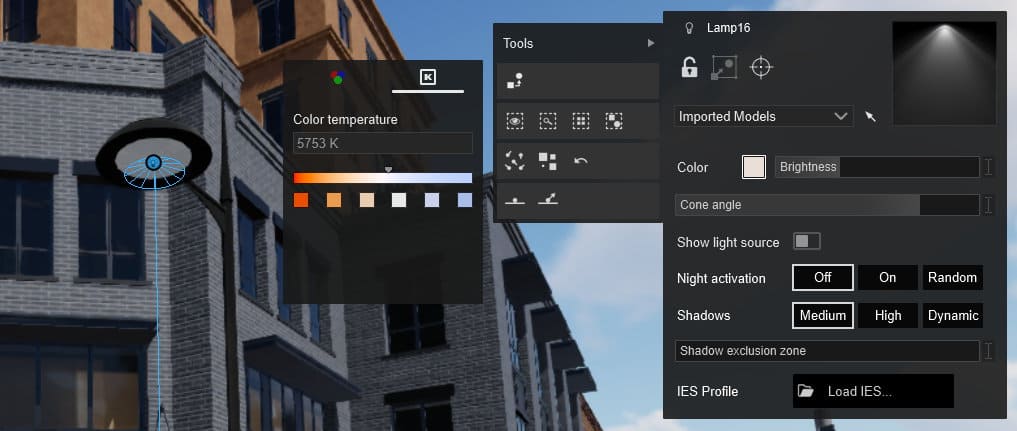The width and height of the screenshot is (1017, 431).
Task: Switch to the Kelvin temperature tab
Action: [x=427, y=77]
